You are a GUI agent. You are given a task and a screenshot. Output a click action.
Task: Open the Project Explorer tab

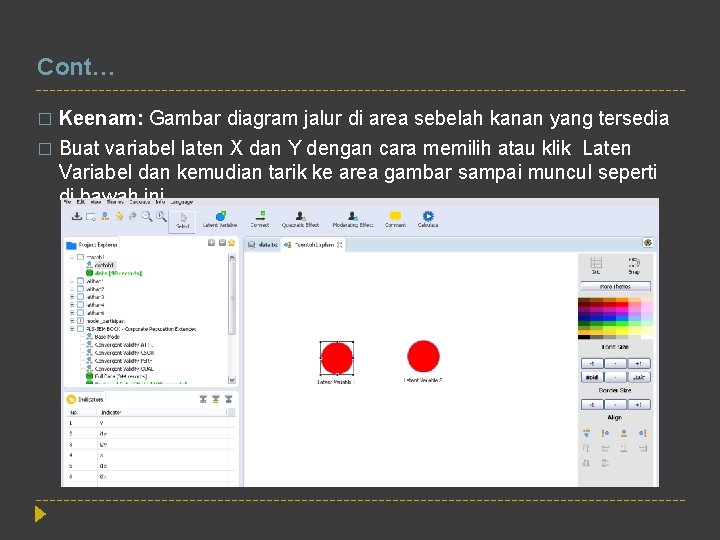click(x=92, y=245)
